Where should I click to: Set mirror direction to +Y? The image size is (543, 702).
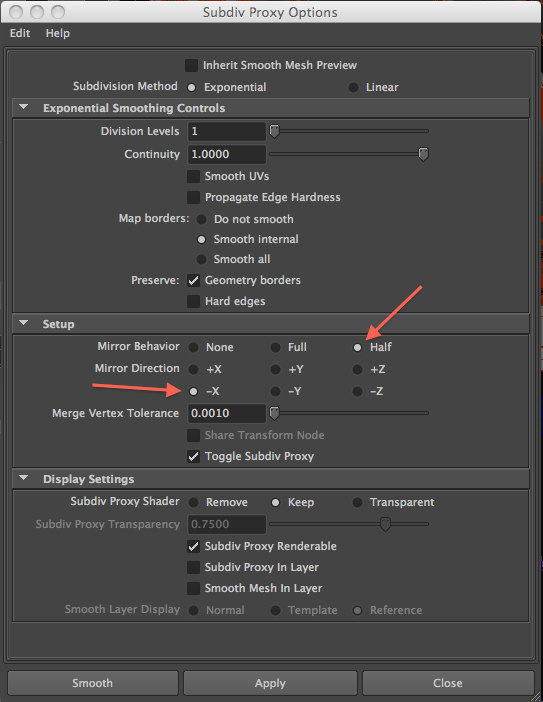[275, 369]
